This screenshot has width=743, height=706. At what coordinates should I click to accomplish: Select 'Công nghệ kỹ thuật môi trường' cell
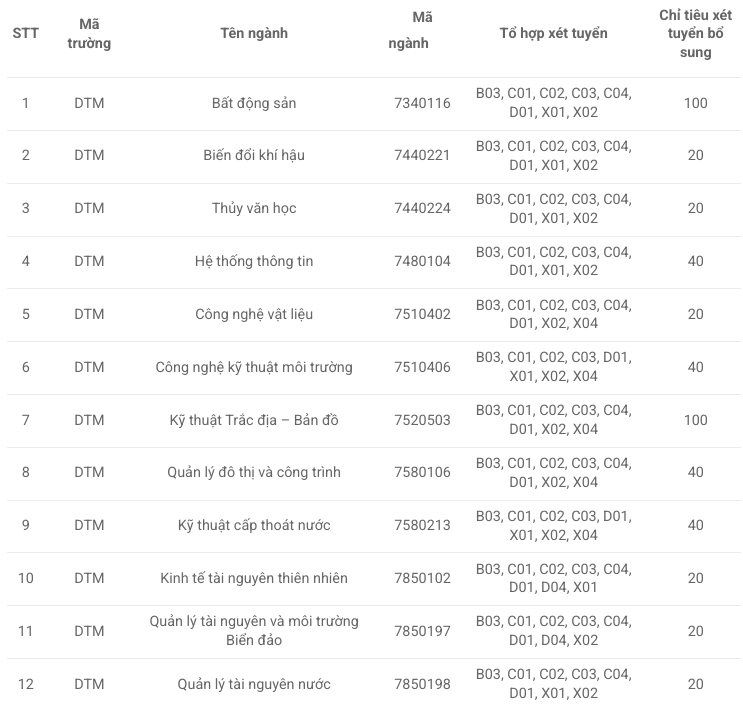254,367
